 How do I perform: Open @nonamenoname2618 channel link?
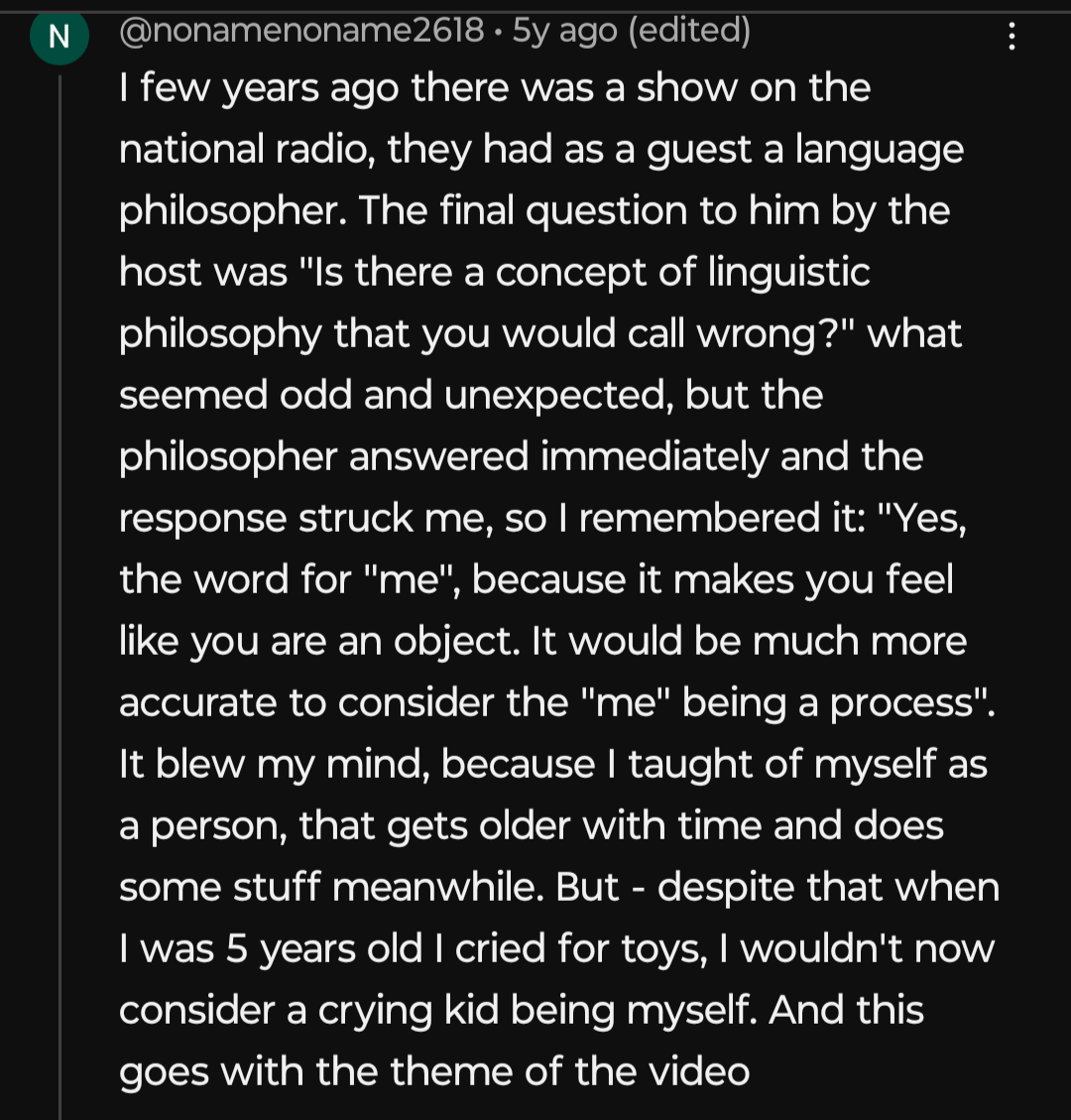(302, 31)
